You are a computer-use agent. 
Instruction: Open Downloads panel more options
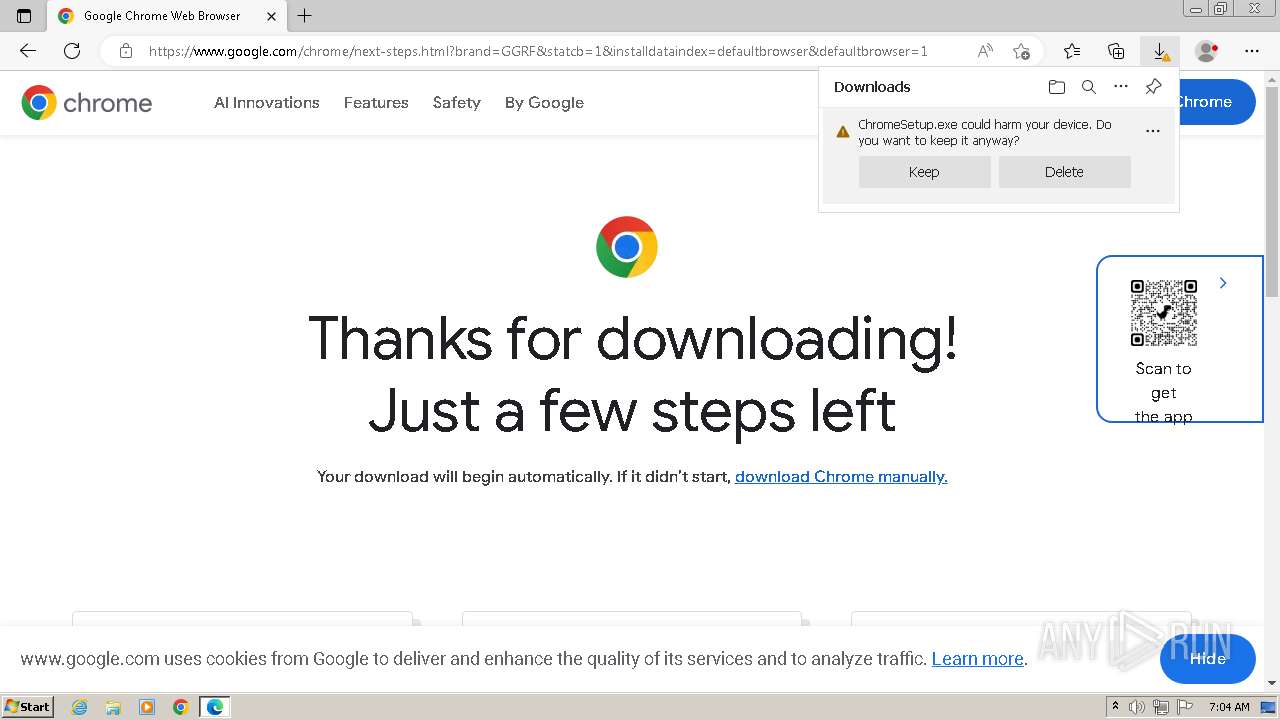1121,87
